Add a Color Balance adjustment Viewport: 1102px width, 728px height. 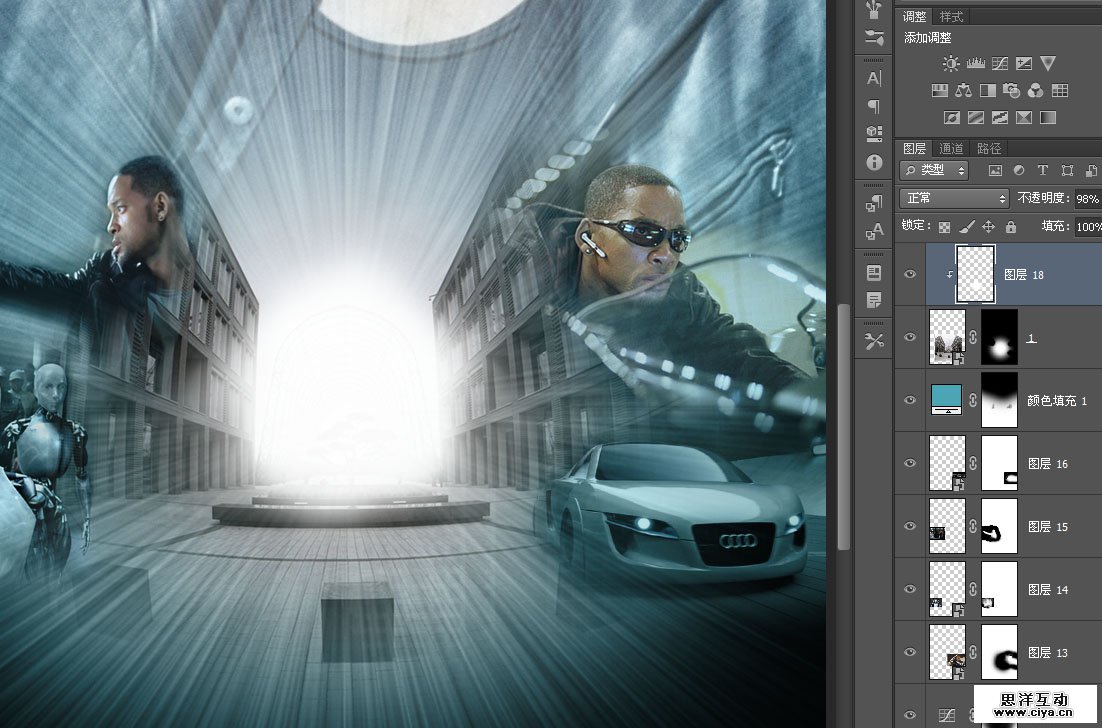tap(963, 90)
